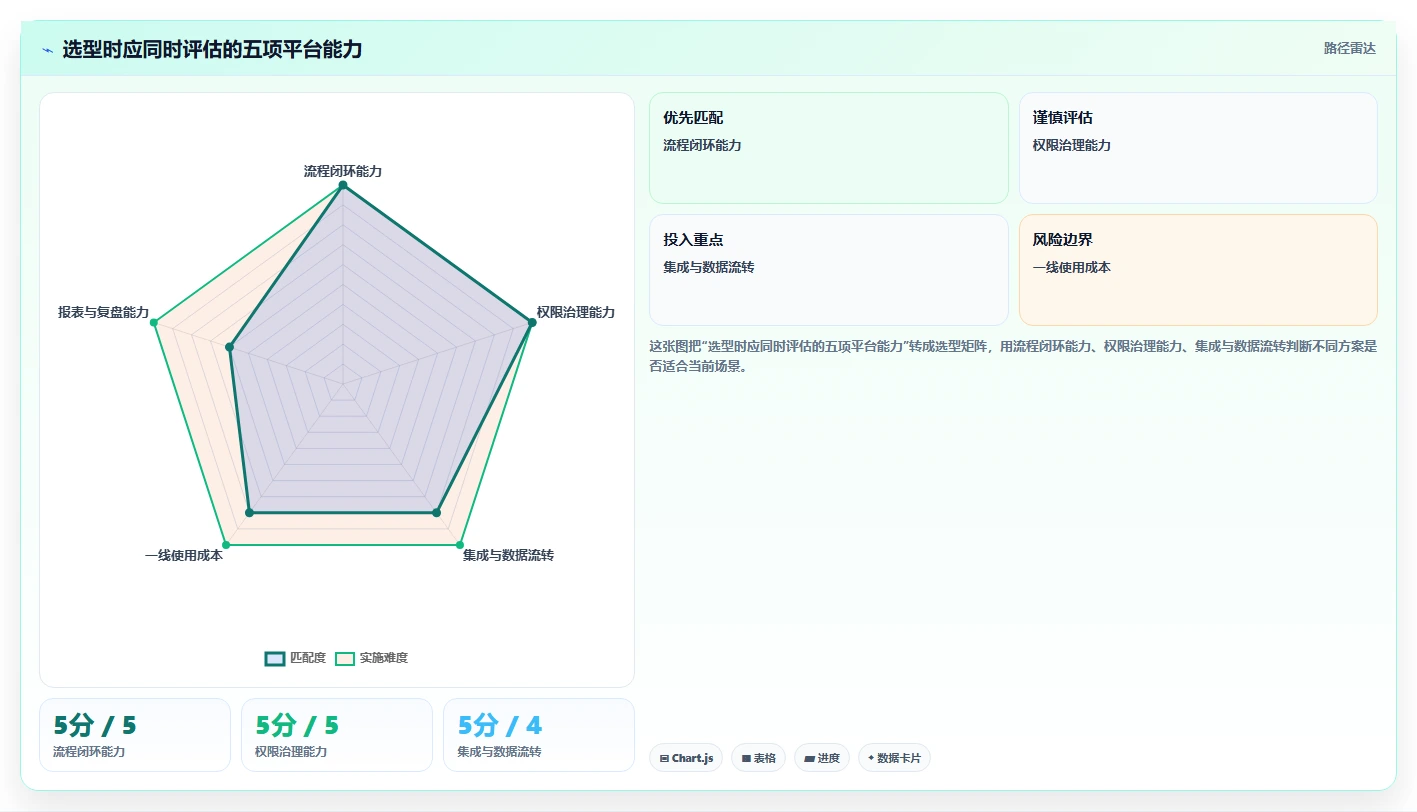Toggle the 匹配度 legend entry
This screenshot has height=812, width=1417.
[x=296, y=658]
